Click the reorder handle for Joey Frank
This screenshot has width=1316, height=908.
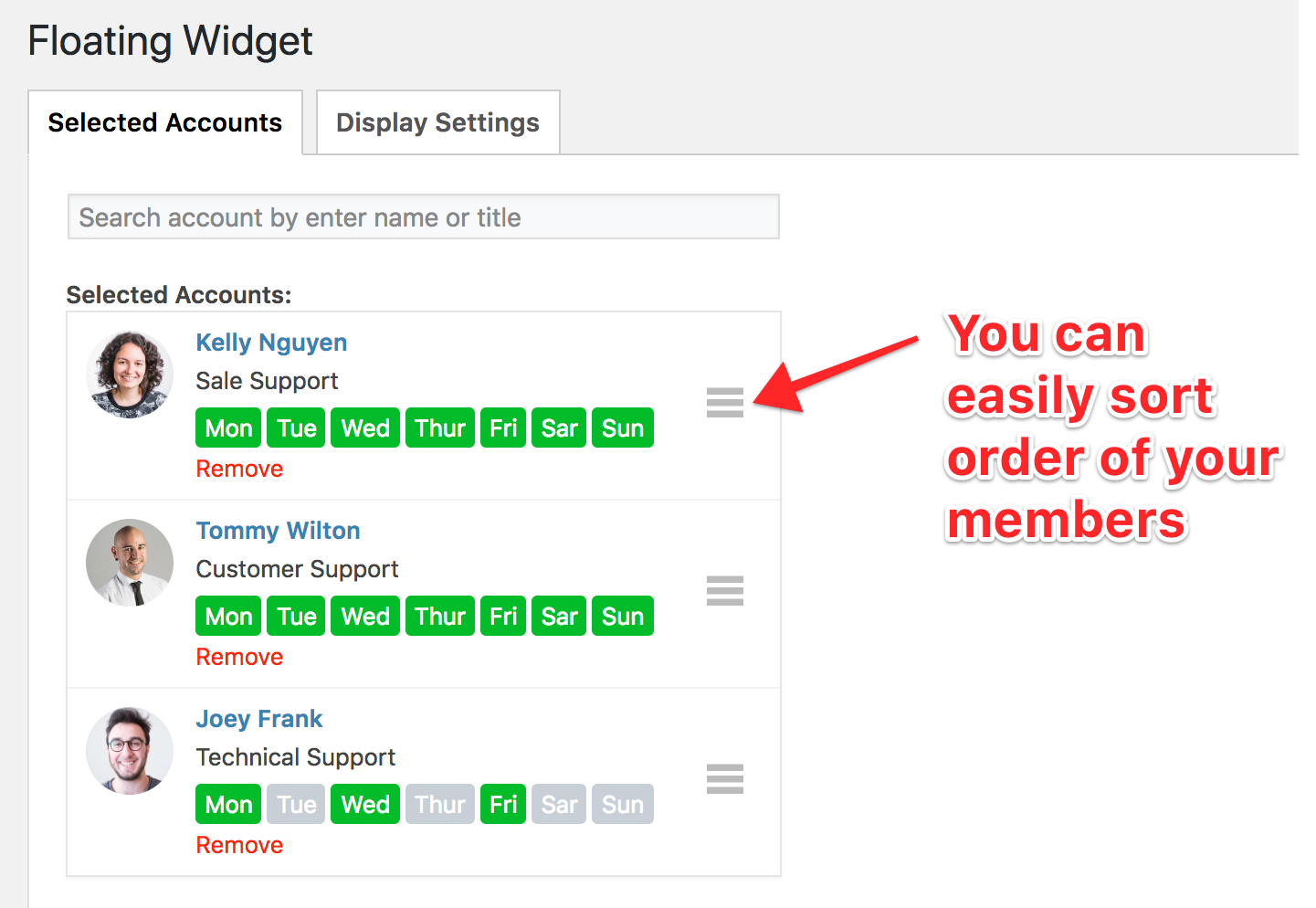coord(725,779)
